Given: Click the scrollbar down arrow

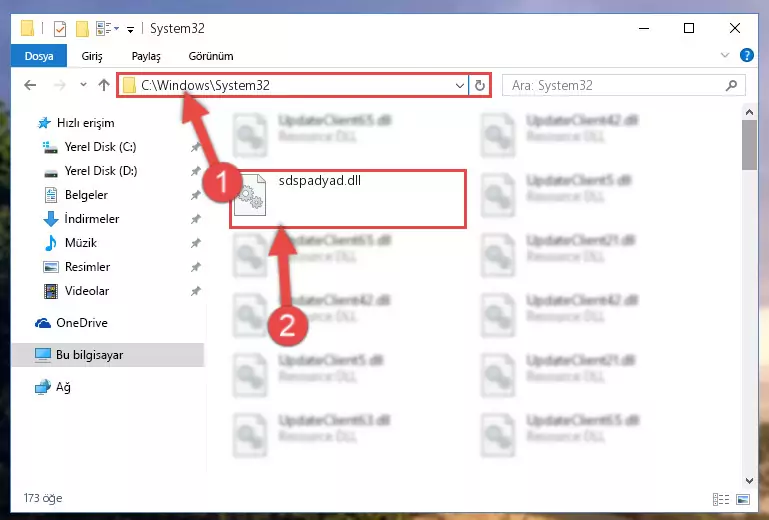Looking at the screenshot, I should pos(749,481).
